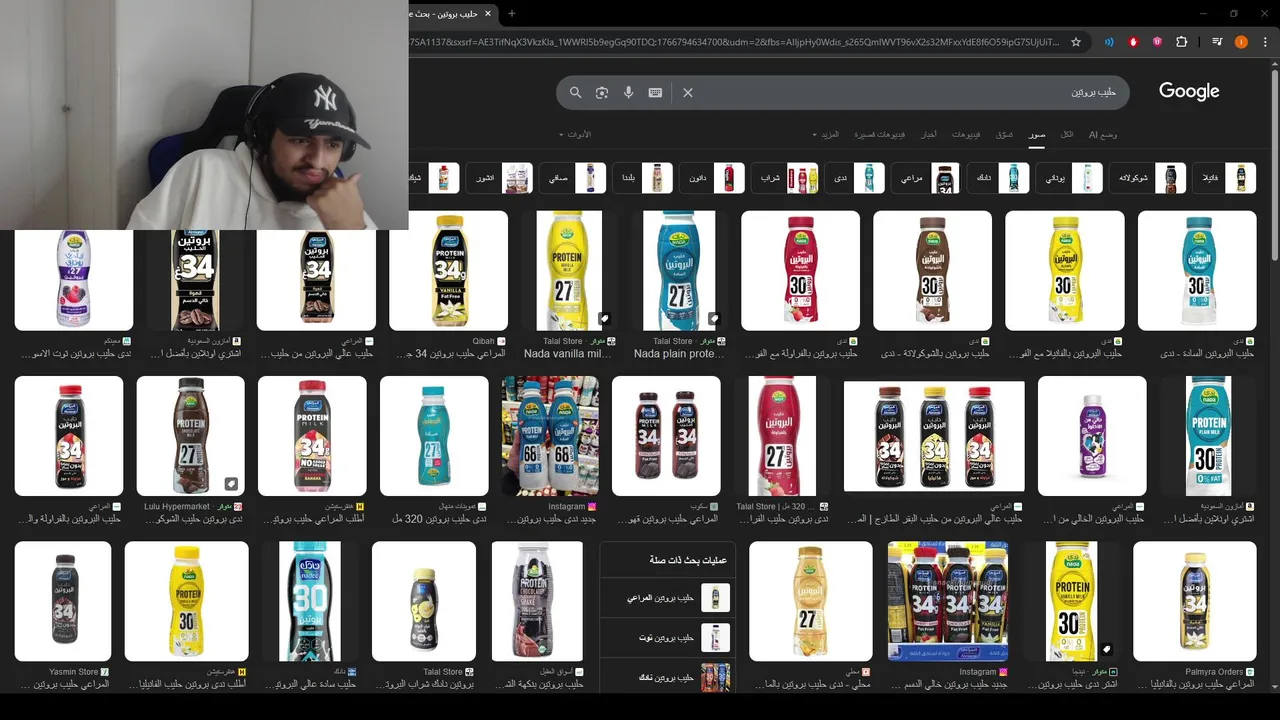Select the بلدنا filter chip

point(643,178)
